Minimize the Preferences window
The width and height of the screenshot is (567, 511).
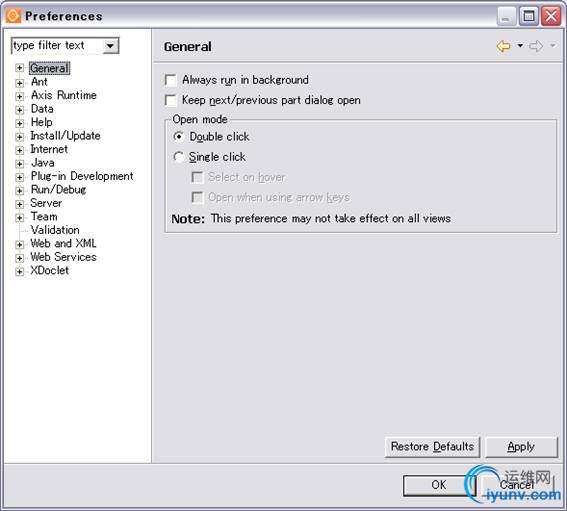(x=506, y=16)
